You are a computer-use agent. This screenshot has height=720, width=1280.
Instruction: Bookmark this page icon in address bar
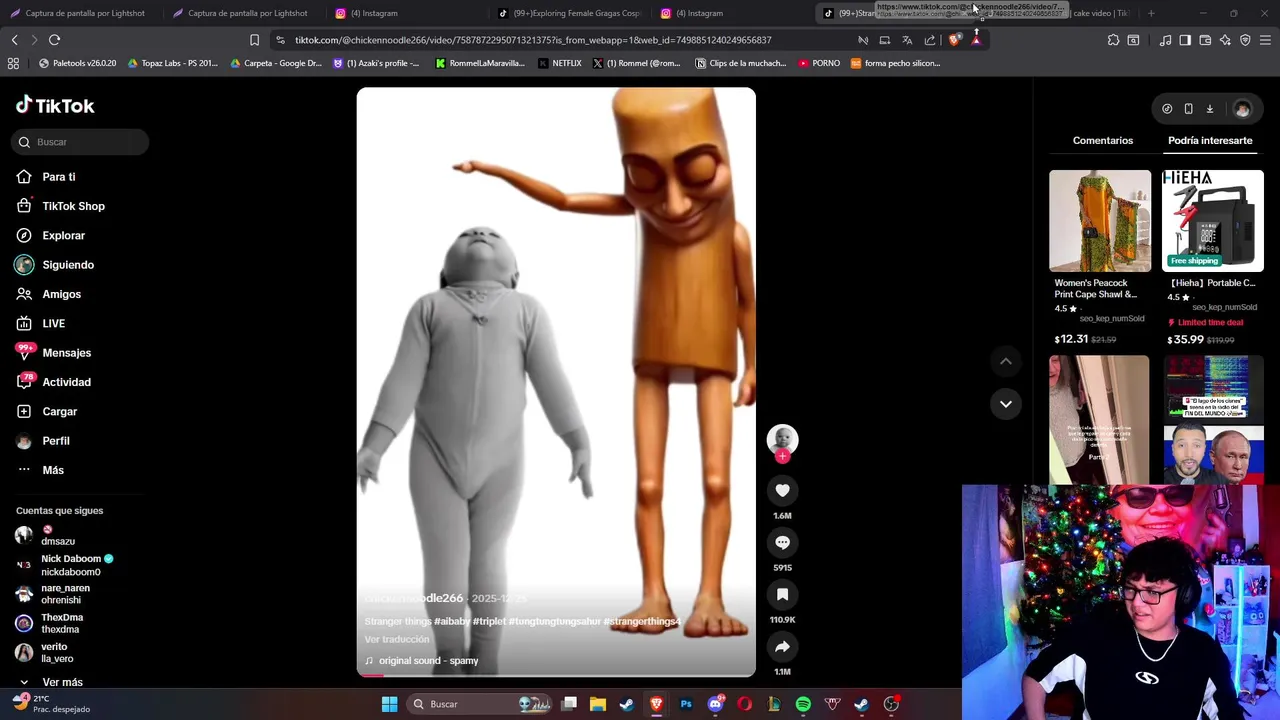(x=254, y=40)
